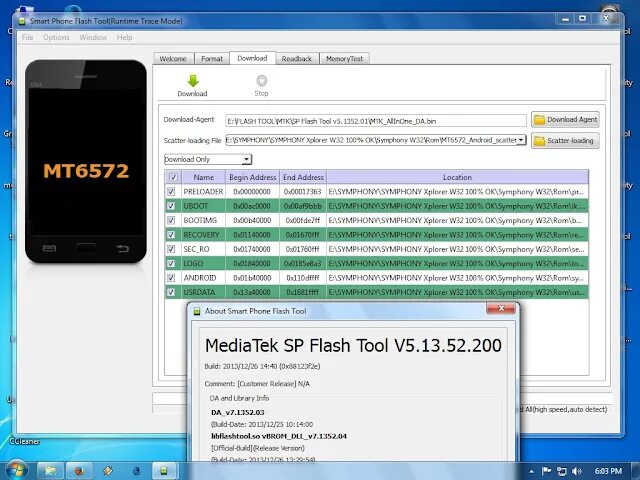The image size is (640, 480).
Task: Uncheck the LOGO partition checkbox
Action: (x=171, y=263)
